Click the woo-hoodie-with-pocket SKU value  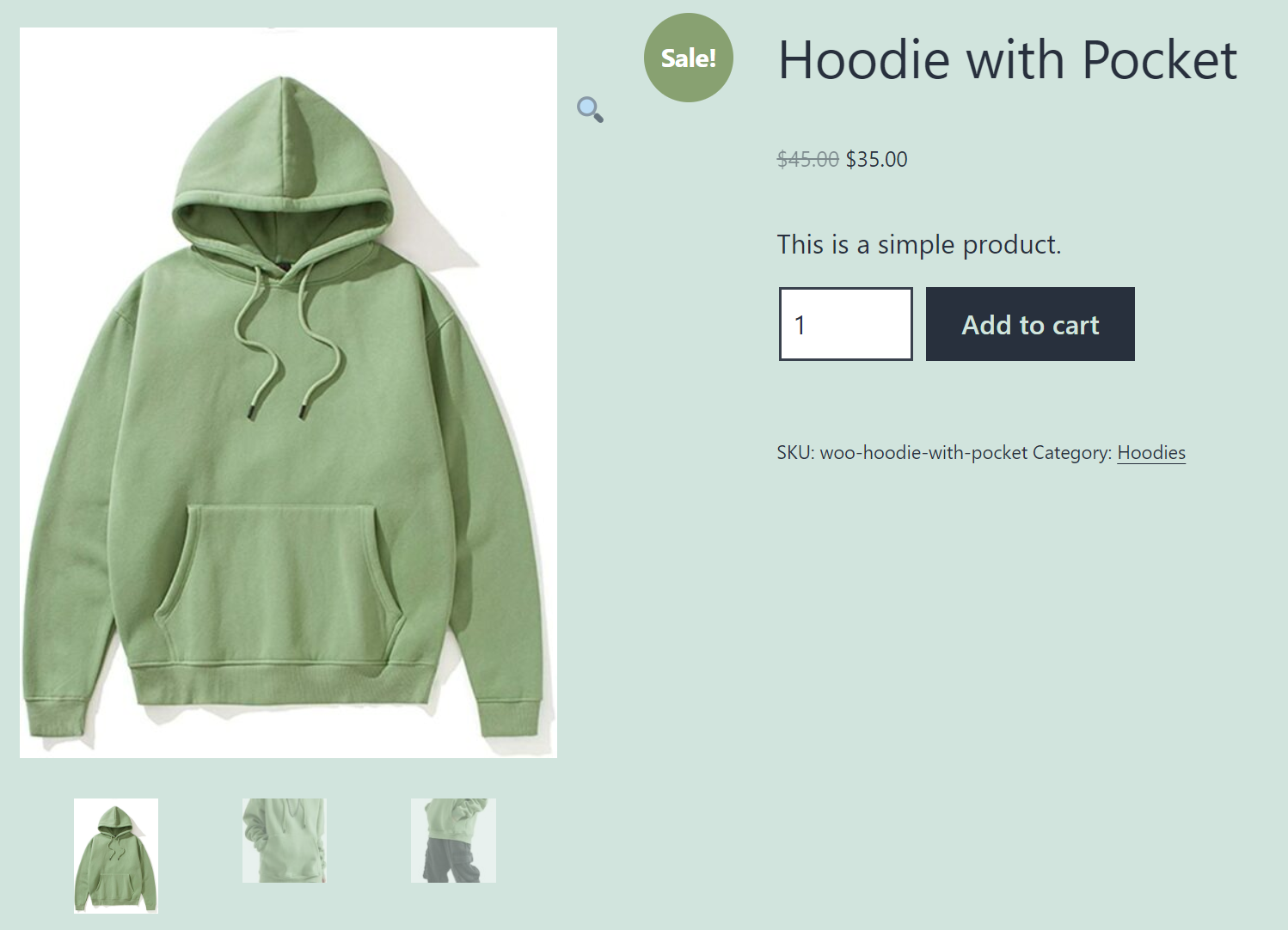(x=923, y=453)
